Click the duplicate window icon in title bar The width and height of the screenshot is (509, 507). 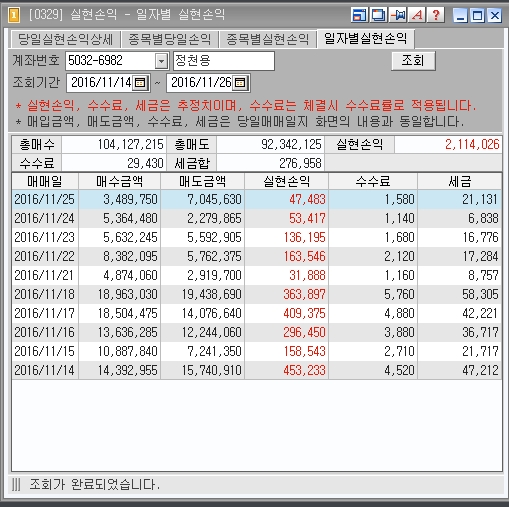(x=378, y=15)
